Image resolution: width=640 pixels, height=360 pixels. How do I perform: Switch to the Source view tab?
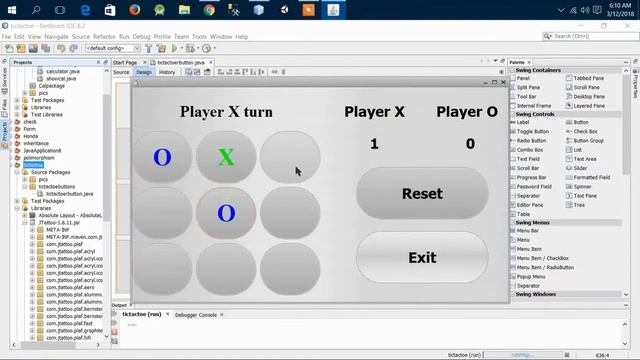[x=121, y=72]
